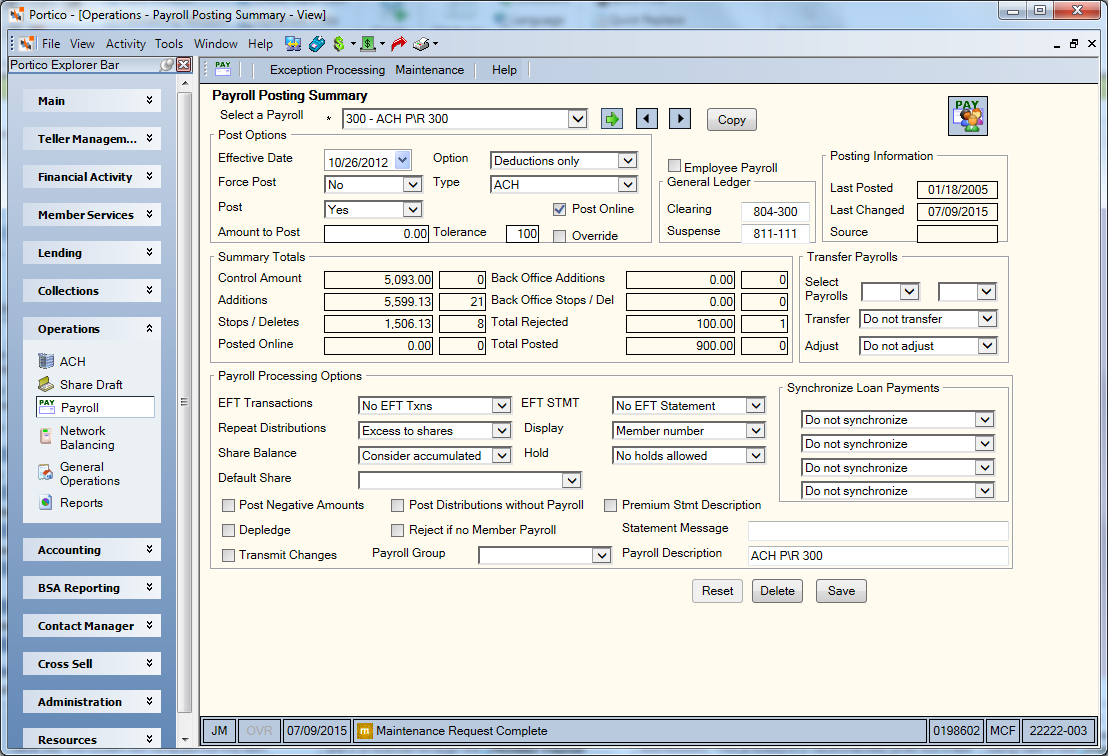Image resolution: width=1108 pixels, height=756 pixels.
Task: Open the Repeat Distributions dropdown
Action: pos(502,430)
